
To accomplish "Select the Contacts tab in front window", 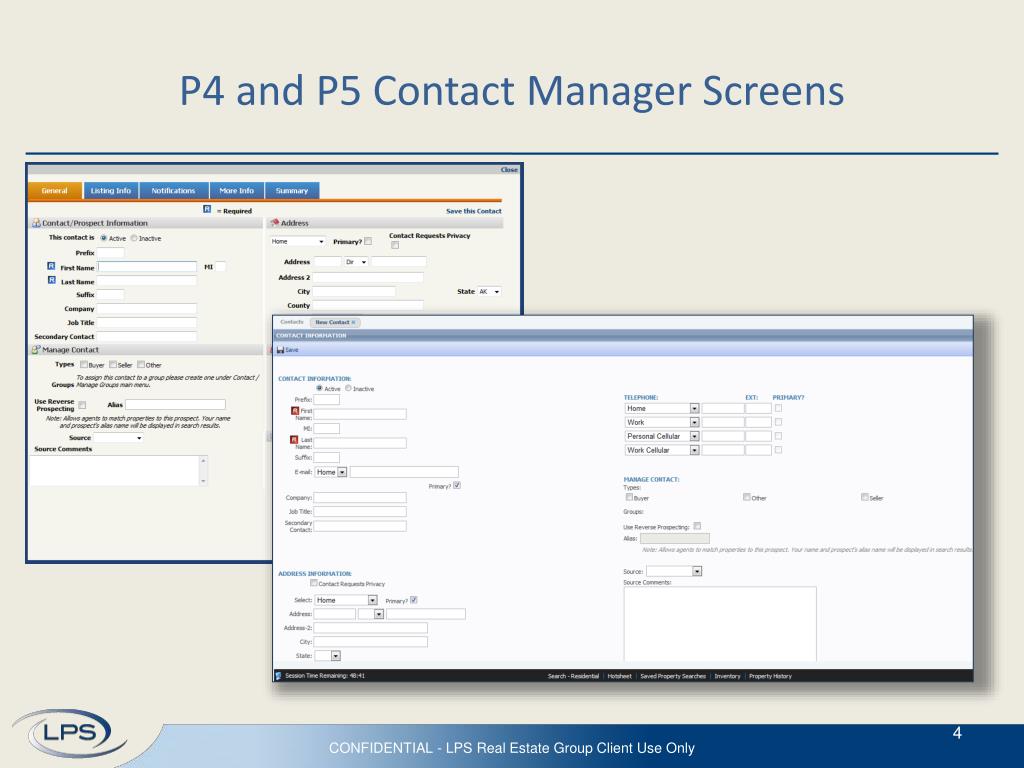I will [x=292, y=322].
